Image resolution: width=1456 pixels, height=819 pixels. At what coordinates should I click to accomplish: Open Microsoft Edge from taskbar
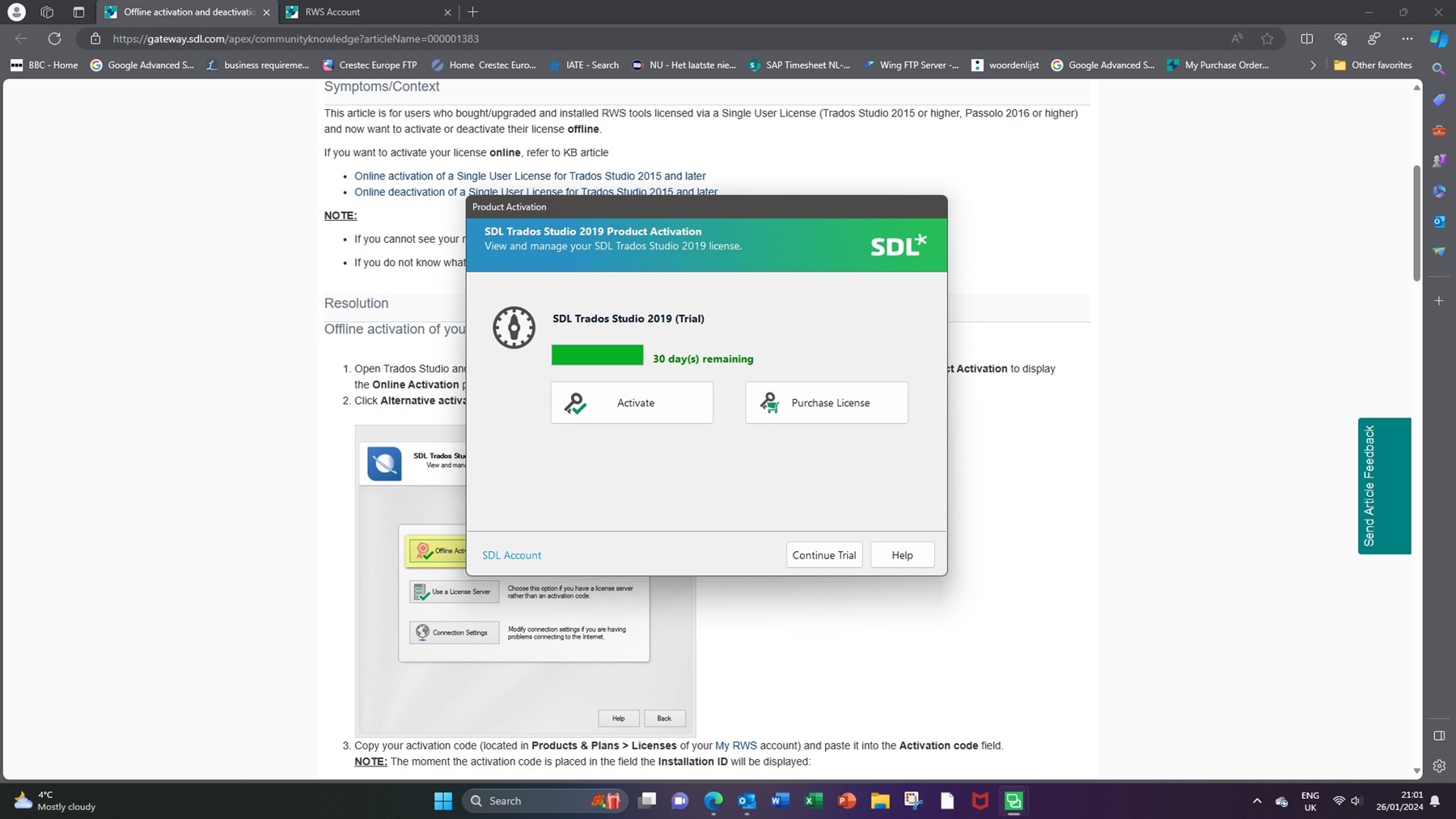coord(713,801)
